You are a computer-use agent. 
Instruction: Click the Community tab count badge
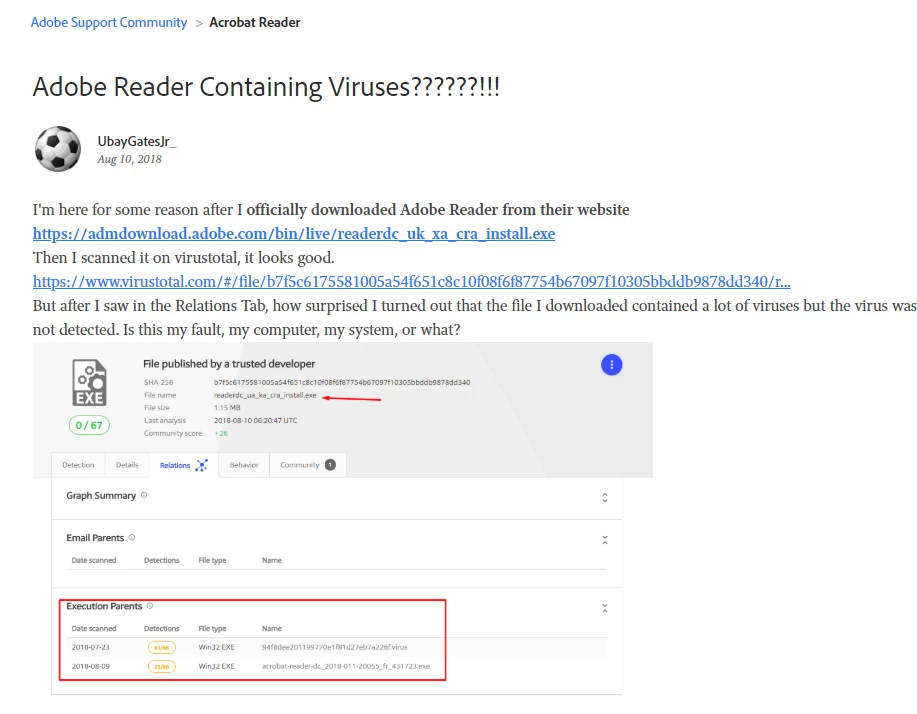[330, 465]
